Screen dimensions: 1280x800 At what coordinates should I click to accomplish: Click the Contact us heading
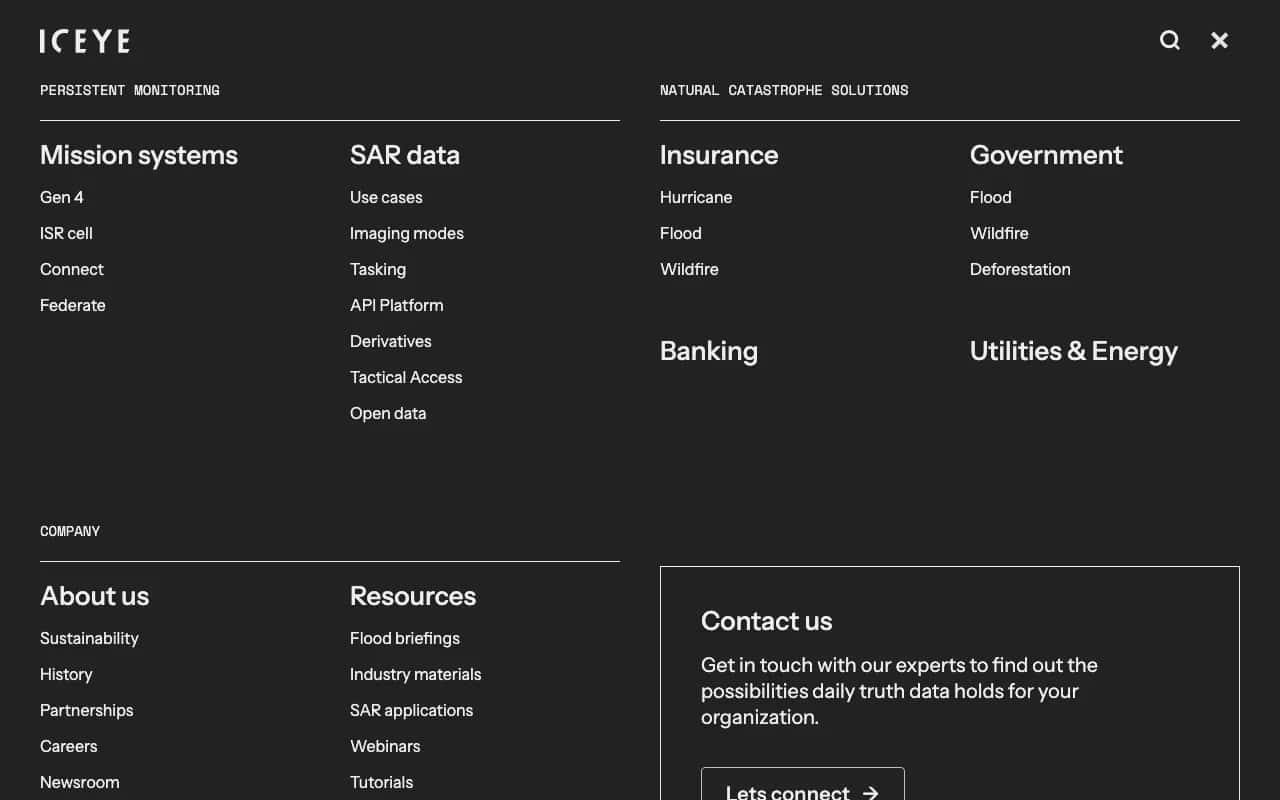[767, 621]
